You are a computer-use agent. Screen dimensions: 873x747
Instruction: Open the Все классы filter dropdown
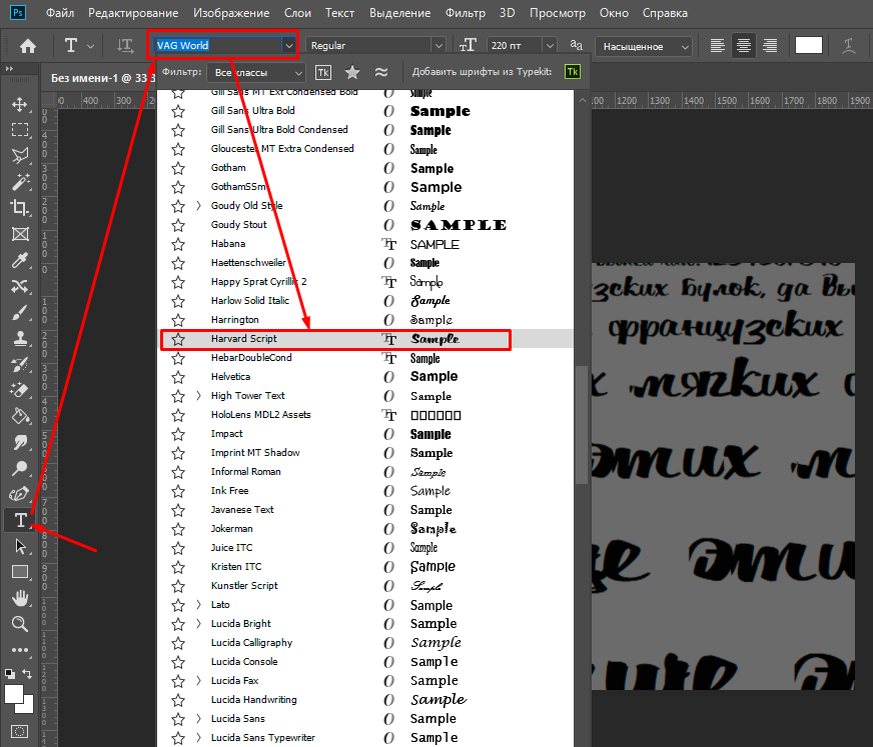256,72
